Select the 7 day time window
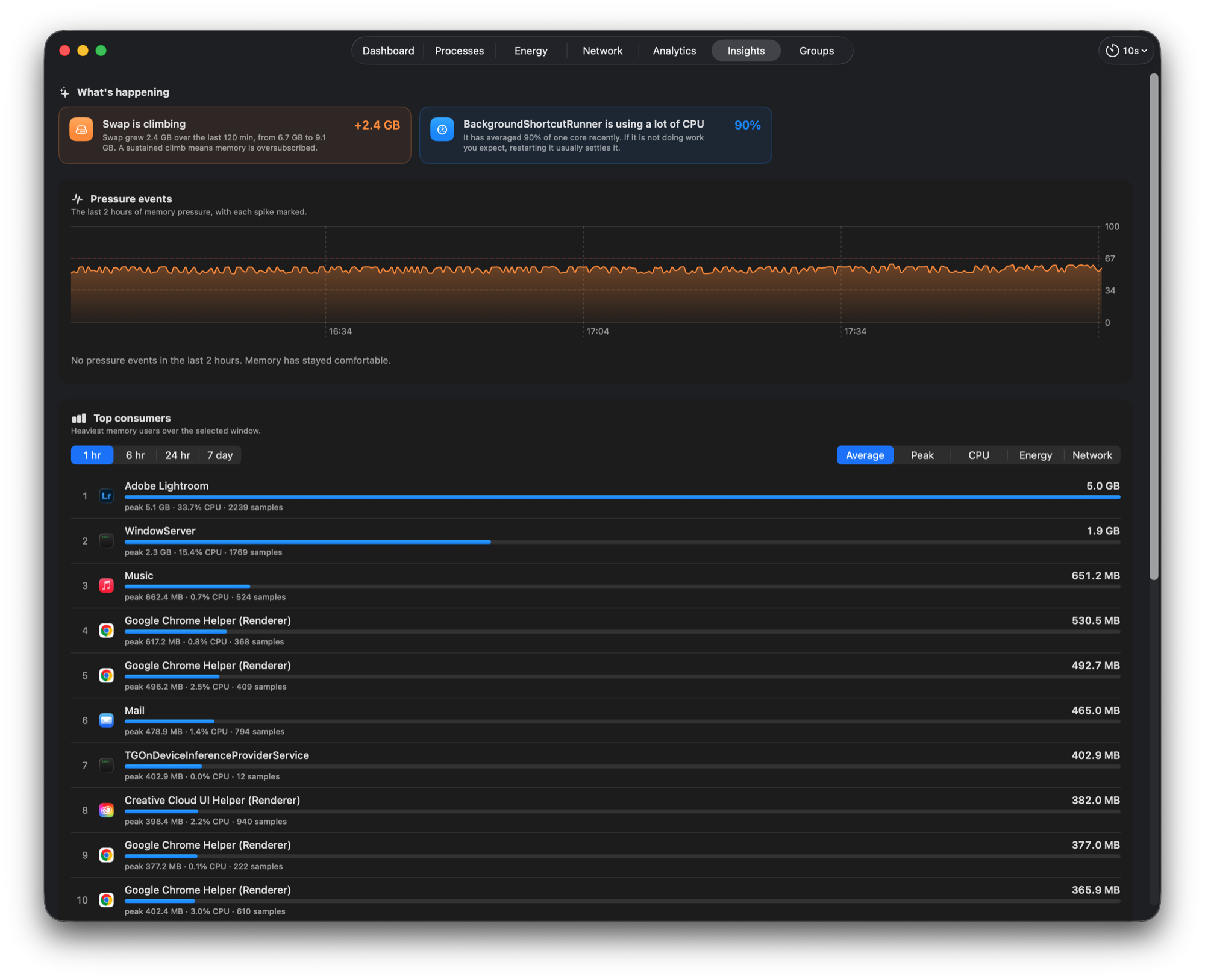Image resolution: width=1205 pixels, height=980 pixels. click(x=220, y=455)
